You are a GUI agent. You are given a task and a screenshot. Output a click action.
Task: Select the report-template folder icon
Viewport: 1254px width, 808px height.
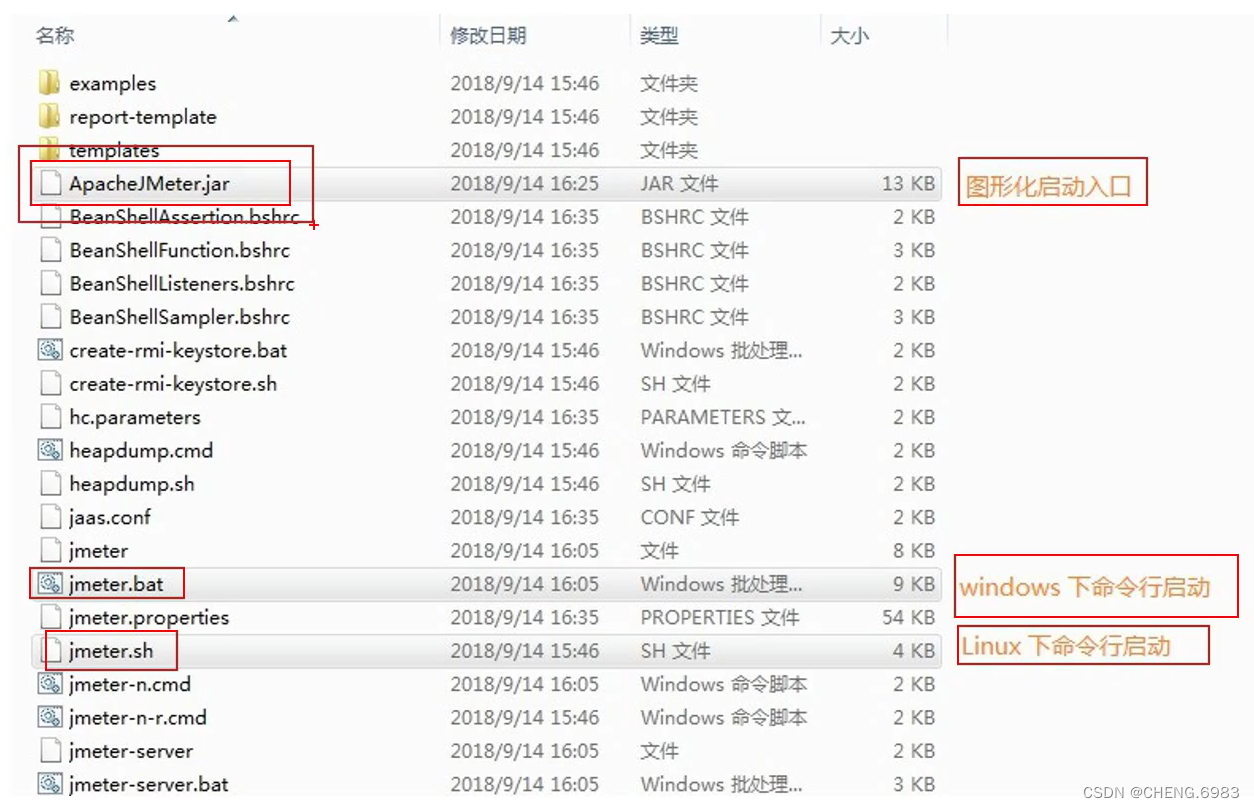tap(50, 116)
